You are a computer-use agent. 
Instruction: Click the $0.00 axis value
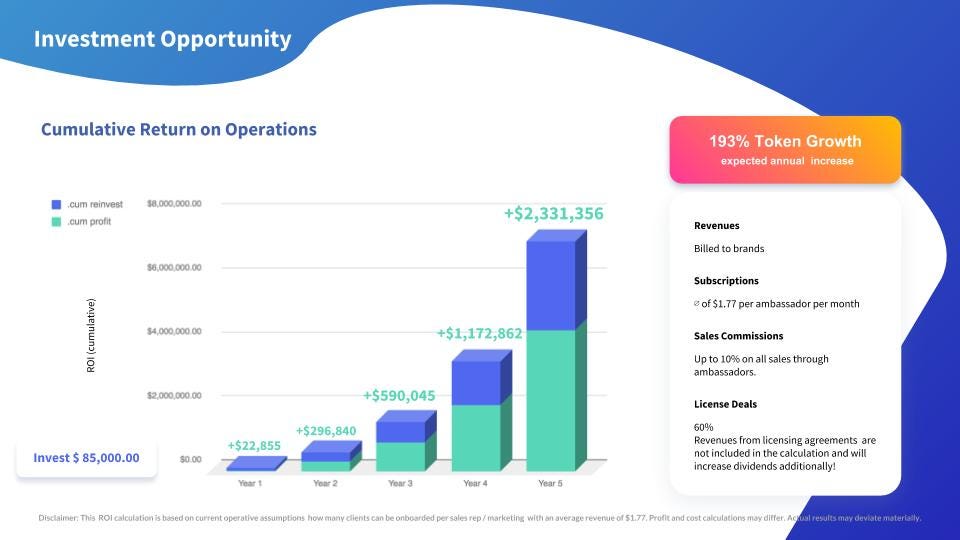190,459
